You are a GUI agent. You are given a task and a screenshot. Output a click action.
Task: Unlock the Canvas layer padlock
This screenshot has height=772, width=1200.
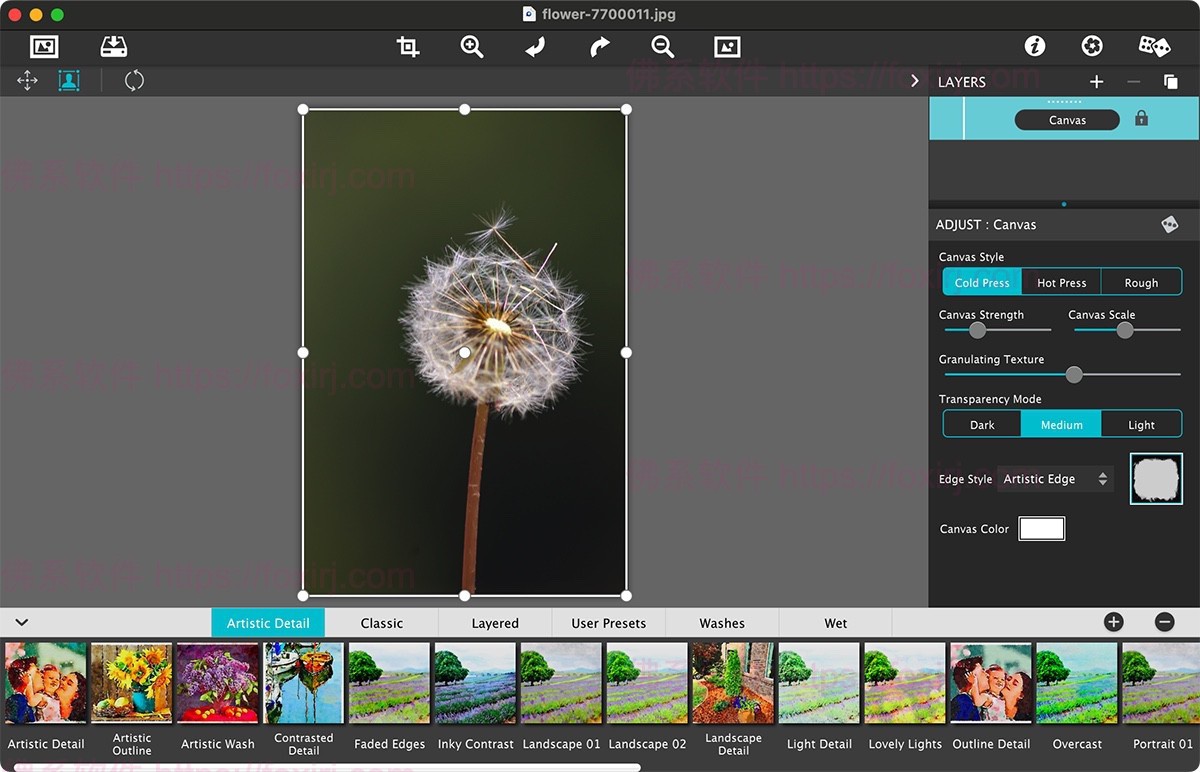(1140, 119)
